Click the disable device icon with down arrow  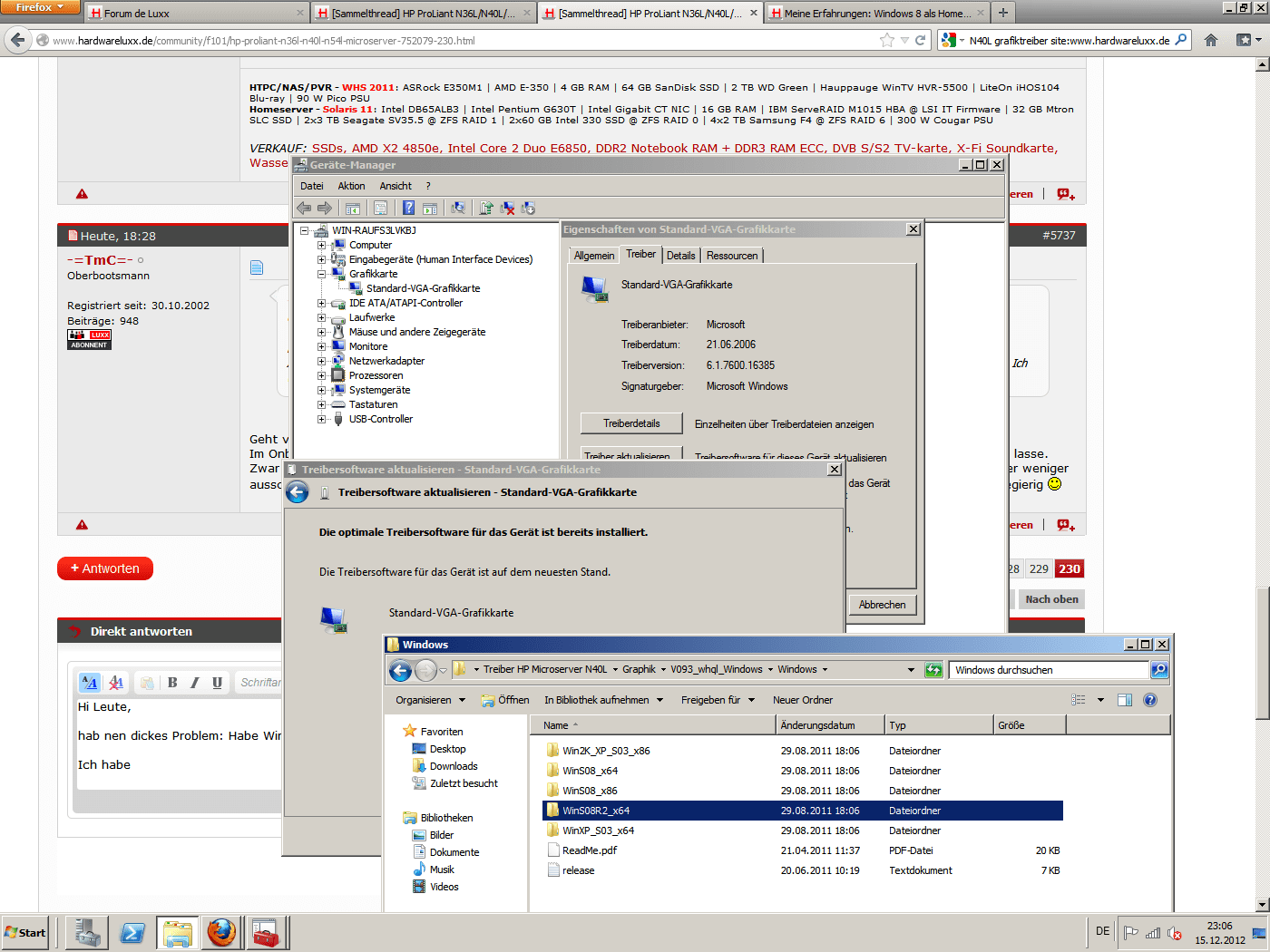[528, 208]
